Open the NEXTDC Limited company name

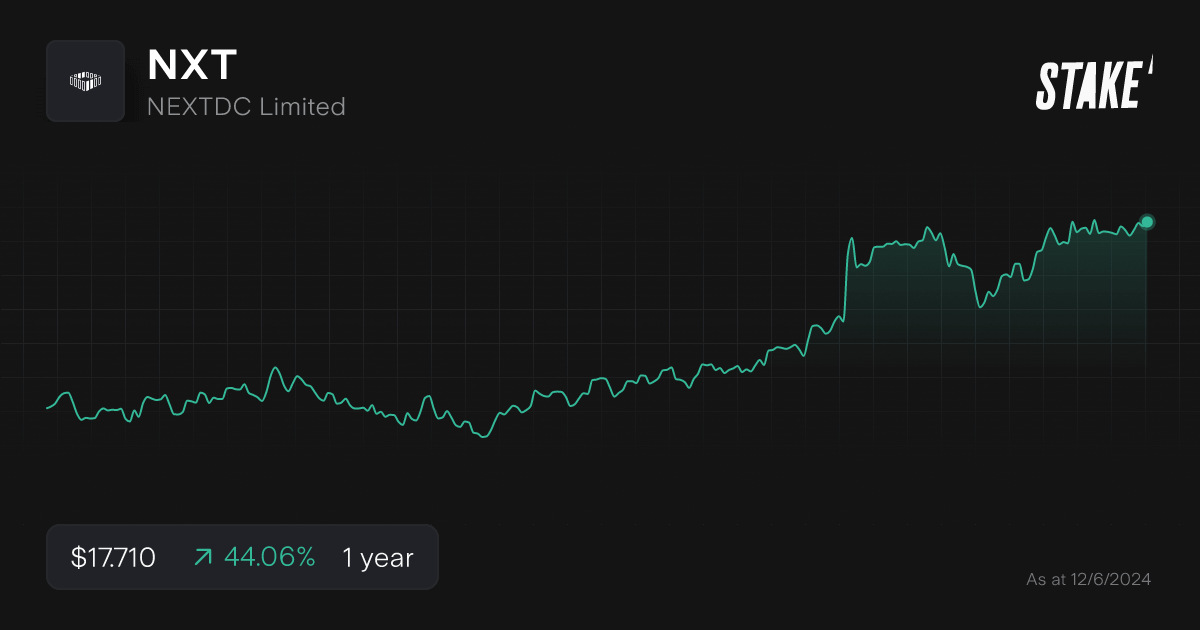click(x=246, y=106)
